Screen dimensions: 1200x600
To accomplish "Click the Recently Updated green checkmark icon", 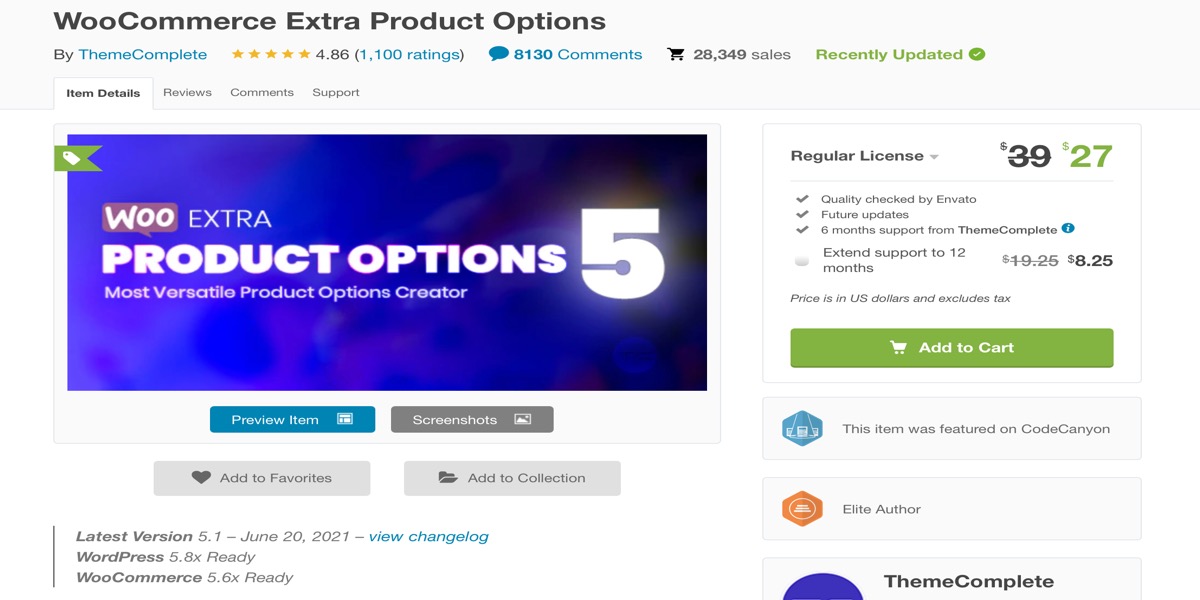I will tap(977, 54).
